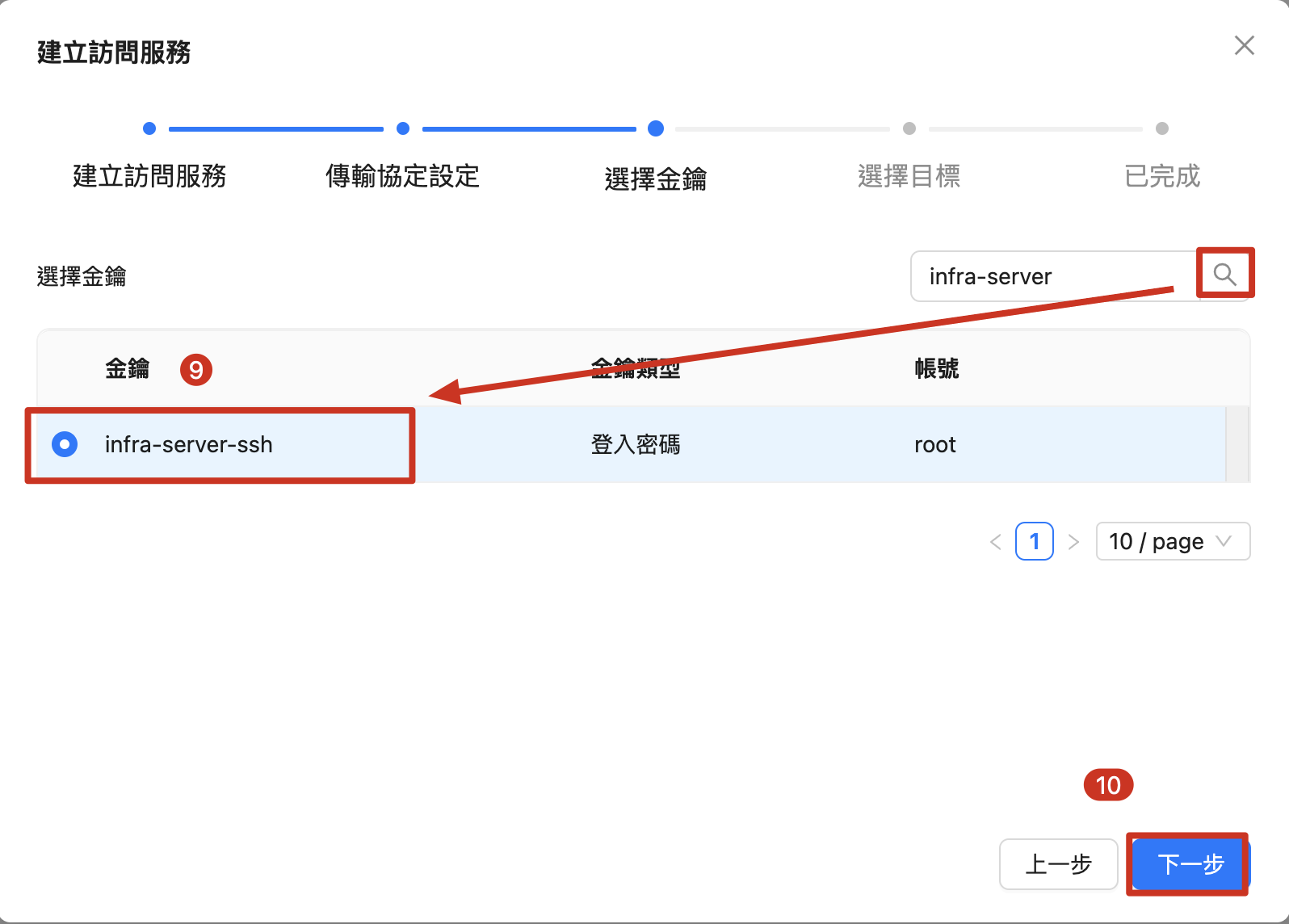This screenshot has height=924, width=1289.
Task: Select page 1 in pagination
Action: (1035, 541)
